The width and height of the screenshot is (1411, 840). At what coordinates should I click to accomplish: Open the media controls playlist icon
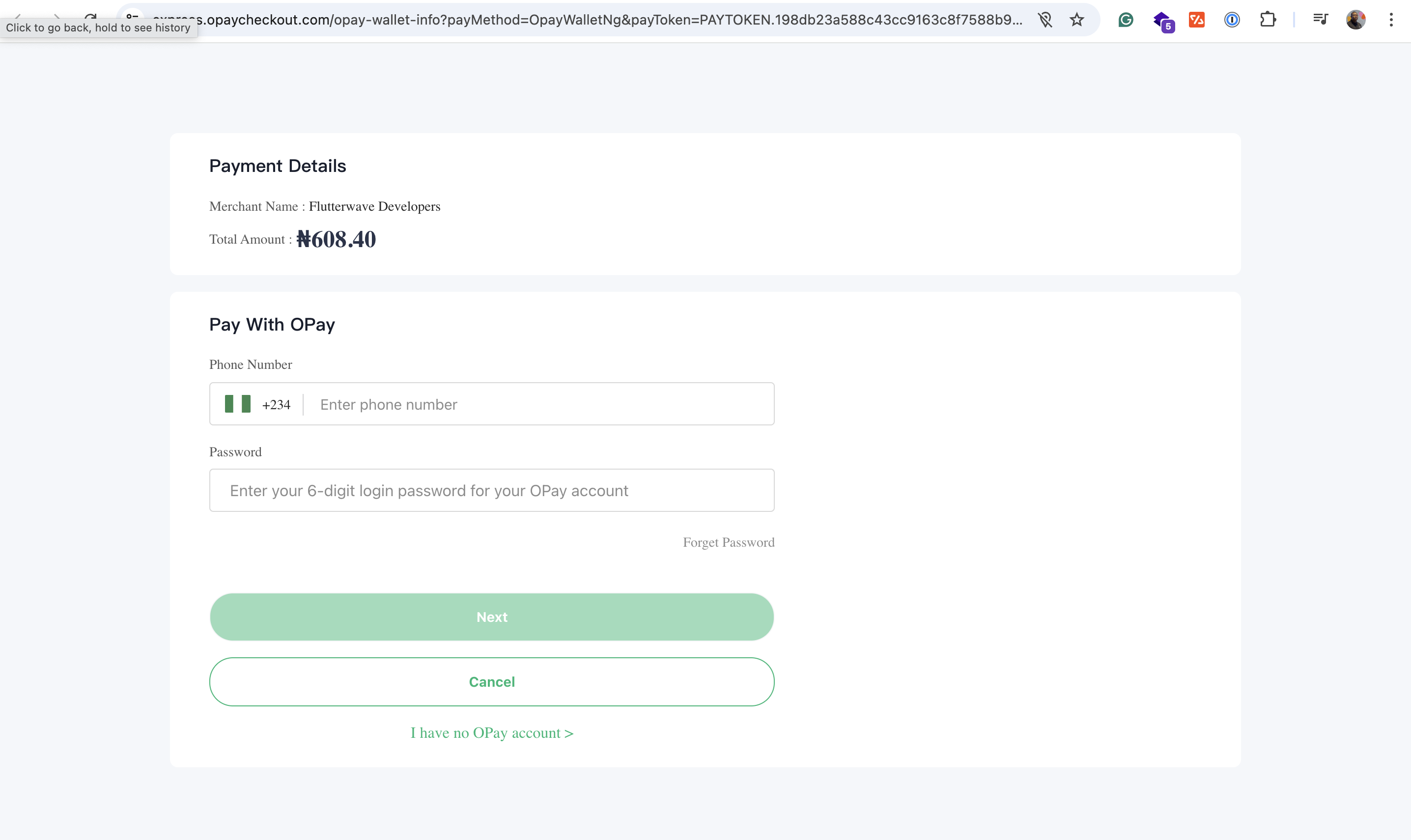[1320, 20]
